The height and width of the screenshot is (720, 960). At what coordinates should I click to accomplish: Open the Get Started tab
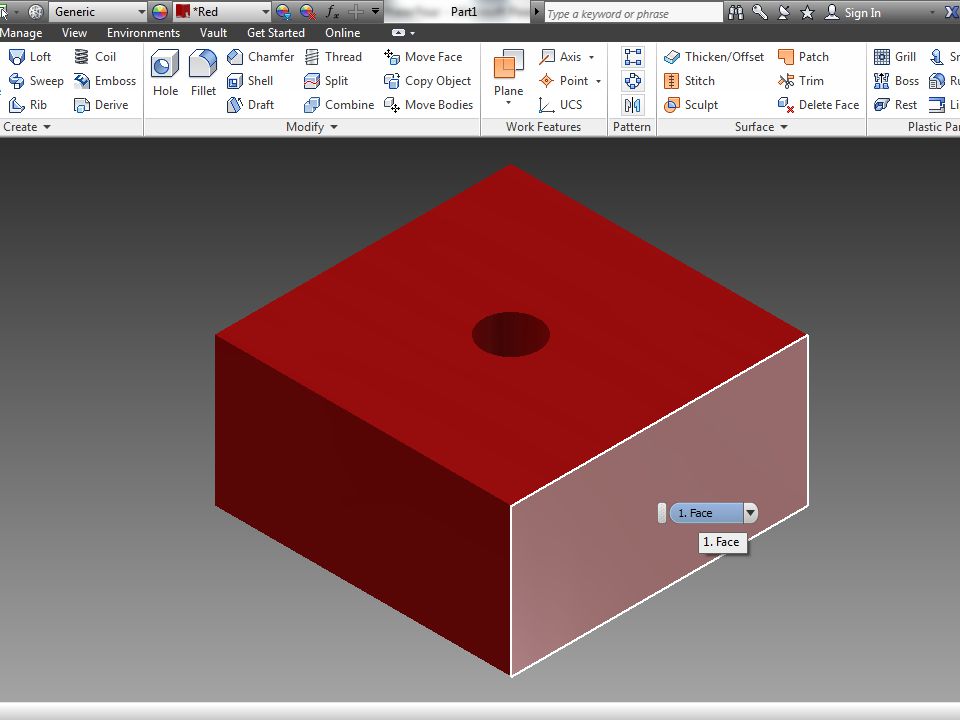point(276,33)
